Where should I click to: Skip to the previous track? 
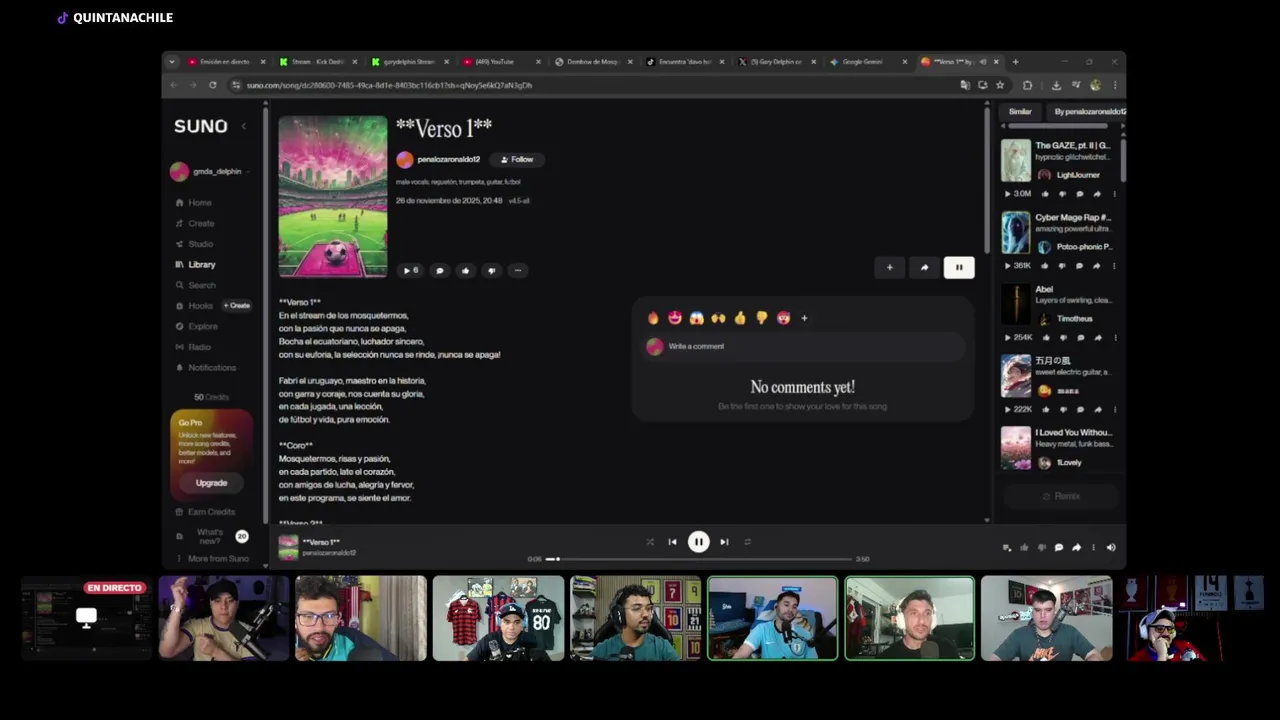[x=672, y=542]
